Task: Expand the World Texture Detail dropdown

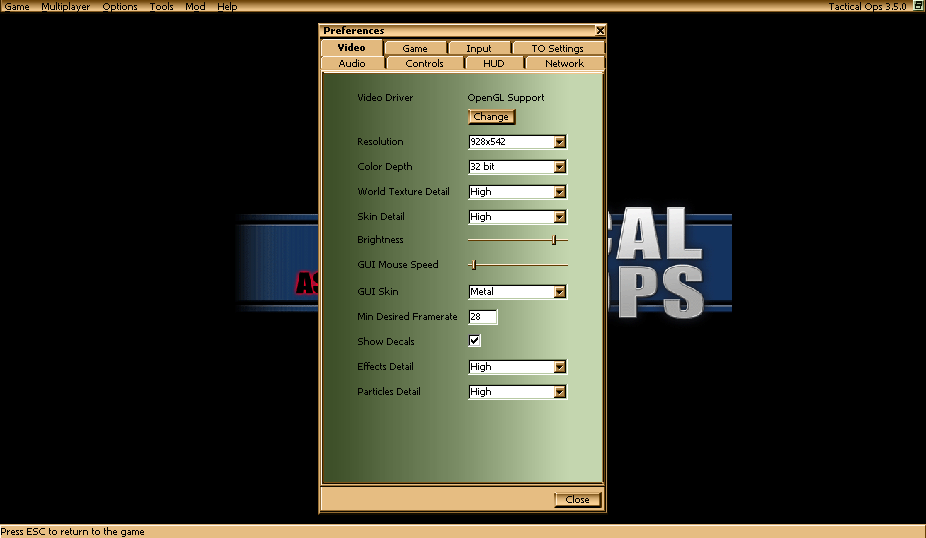Action: (x=559, y=192)
